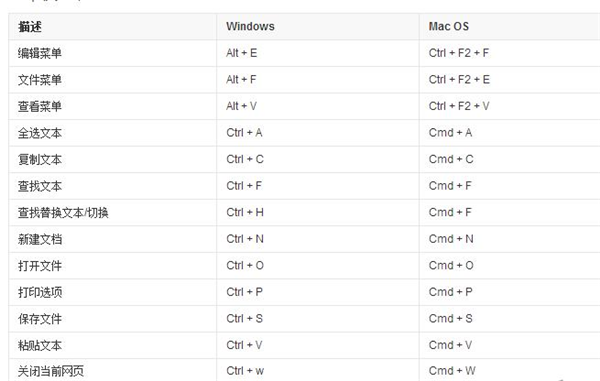Click the 关闭当前网页 description cell
Image resolution: width=600 pixels, height=381 pixels.
click(x=51, y=371)
